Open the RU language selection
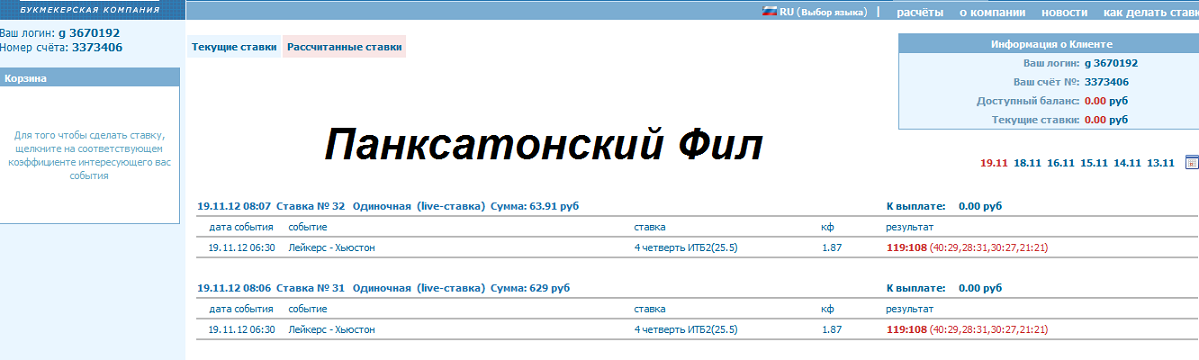This screenshot has width=1199, height=360. [823, 12]
